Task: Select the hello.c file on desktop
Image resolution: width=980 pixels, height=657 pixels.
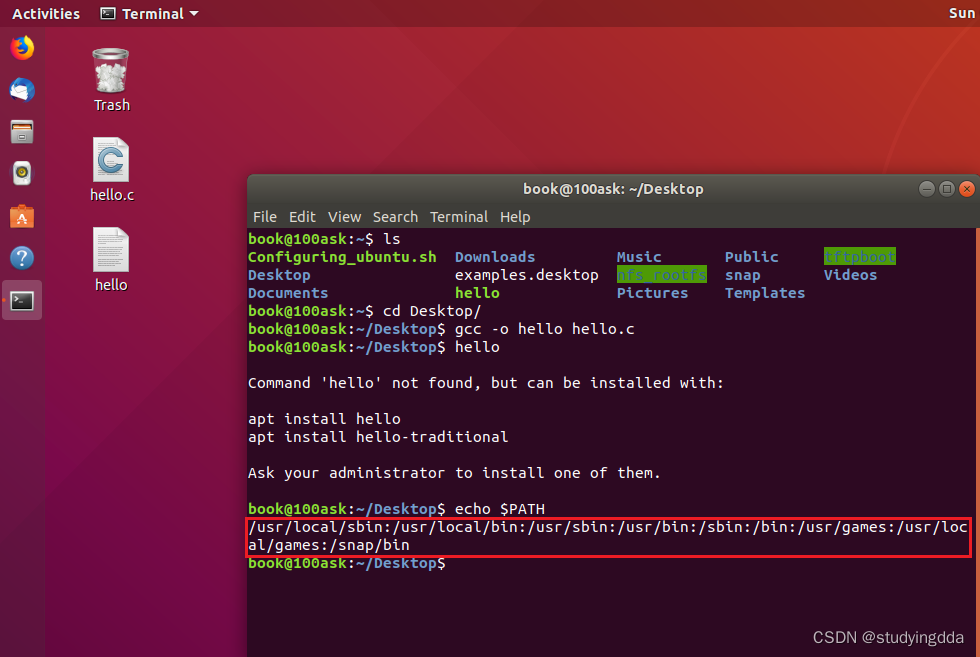Action: point(111,169)
